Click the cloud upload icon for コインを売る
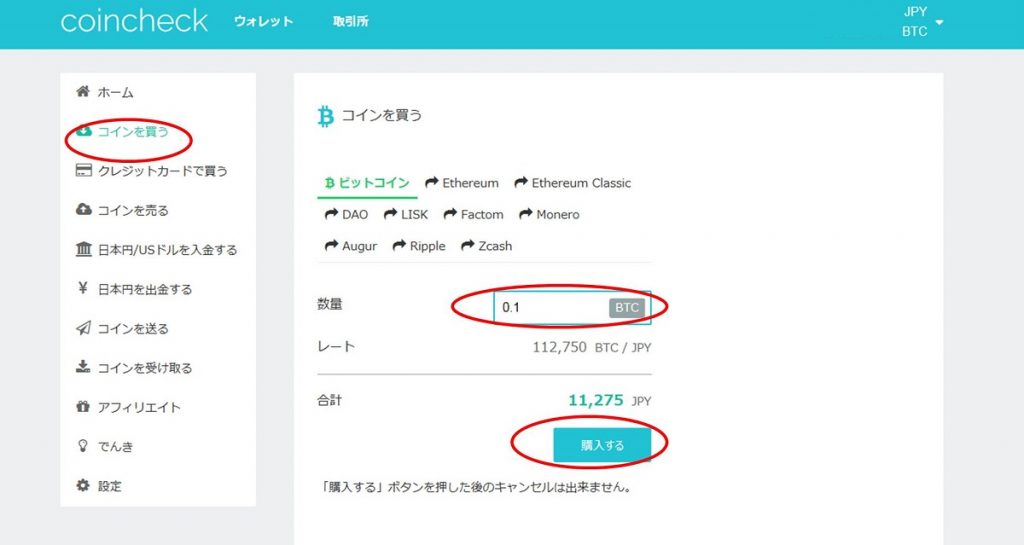The width and height of the screenshot is (1024, 545). click(x=84, y=210)
